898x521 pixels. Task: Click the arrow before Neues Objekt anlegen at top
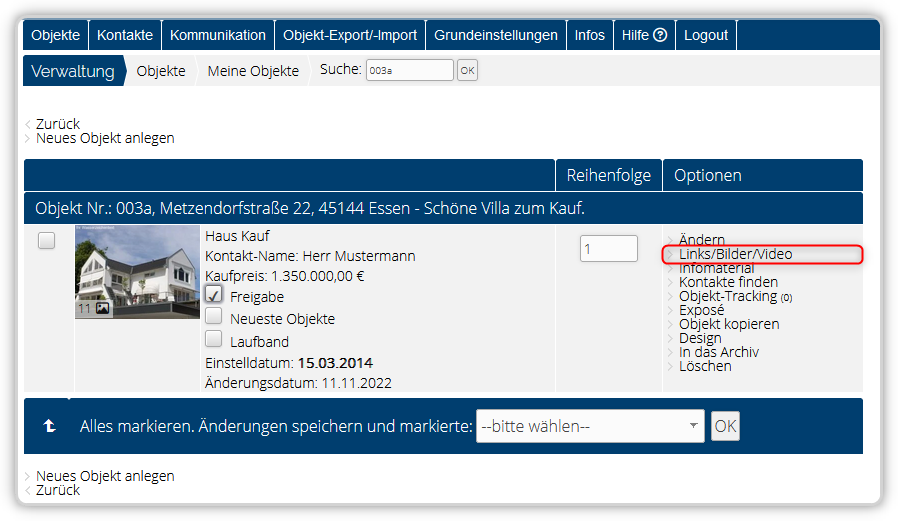(x=28, y=139)
